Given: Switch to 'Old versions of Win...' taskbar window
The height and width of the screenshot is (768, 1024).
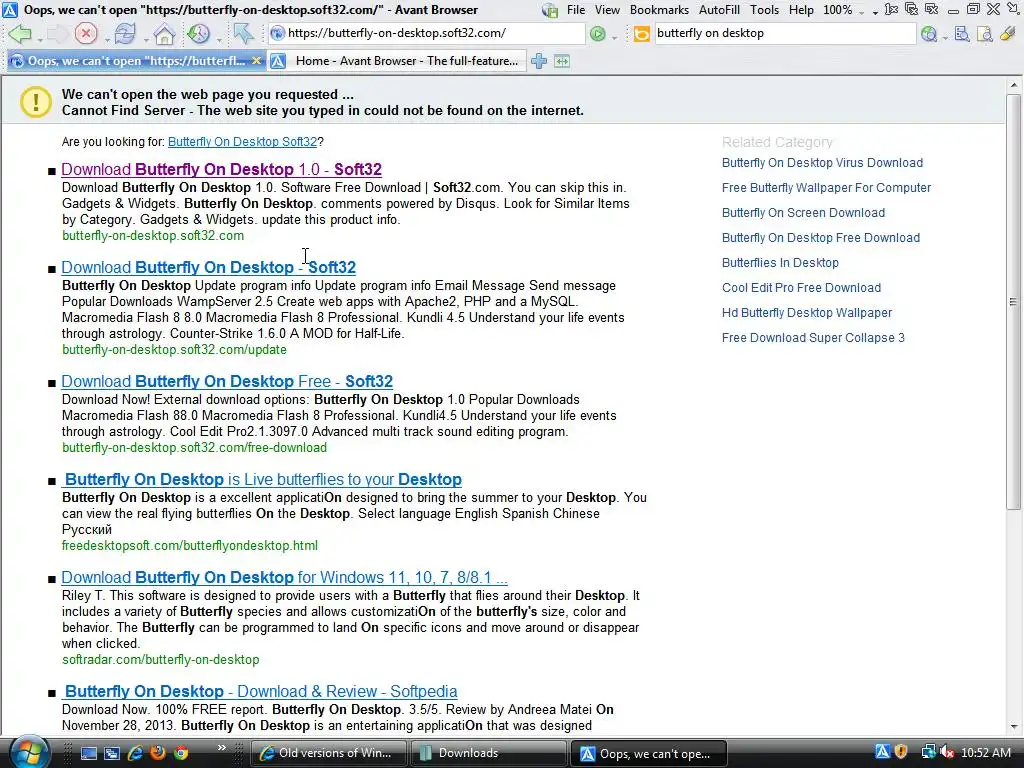Looking at the screenshot, I should (328, 753).
